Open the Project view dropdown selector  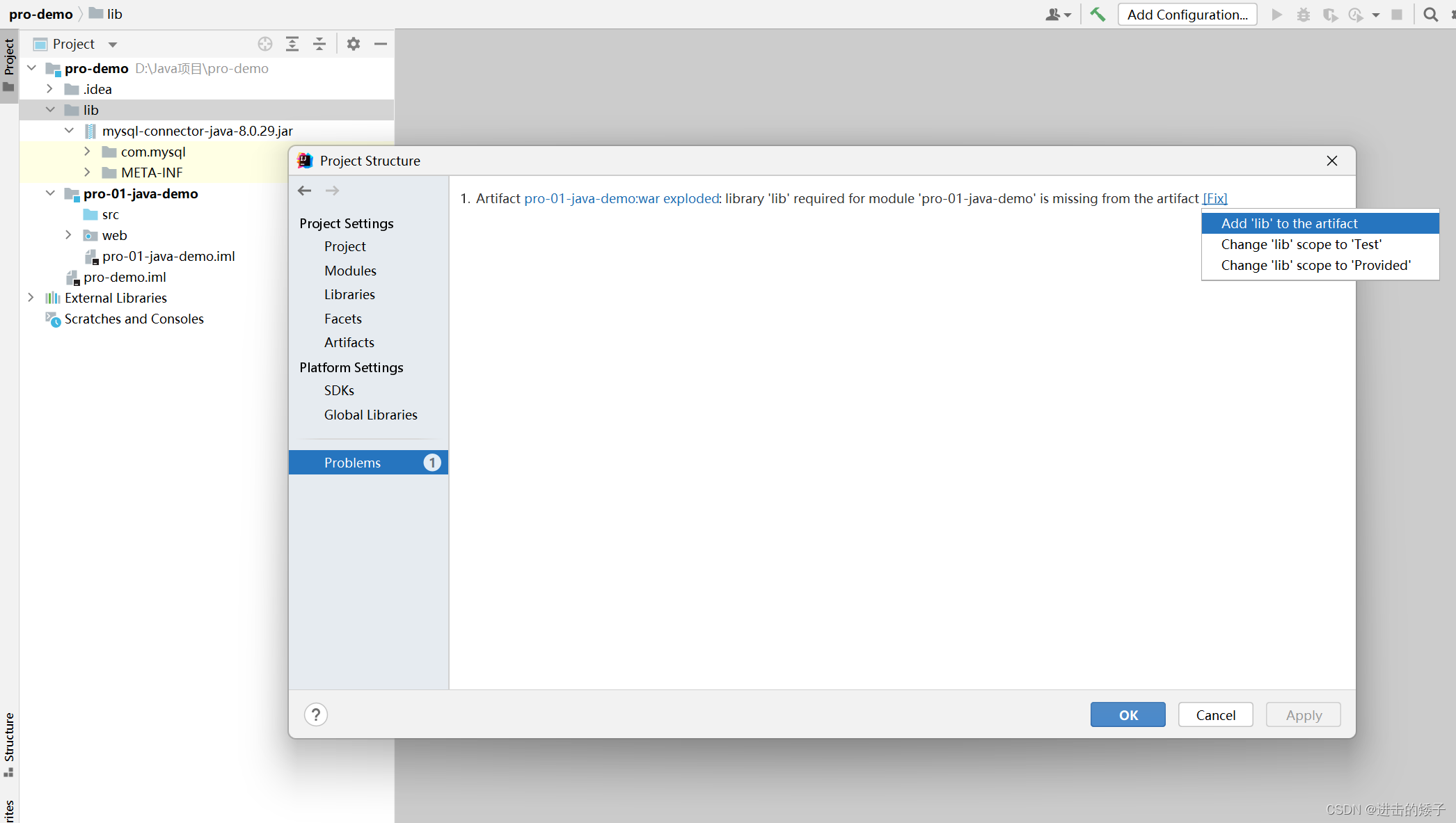(113, 45)
